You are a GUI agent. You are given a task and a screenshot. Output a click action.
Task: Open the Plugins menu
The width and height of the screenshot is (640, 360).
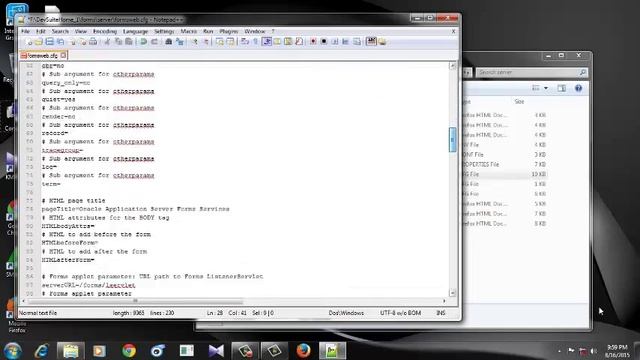tap(229, 31)
